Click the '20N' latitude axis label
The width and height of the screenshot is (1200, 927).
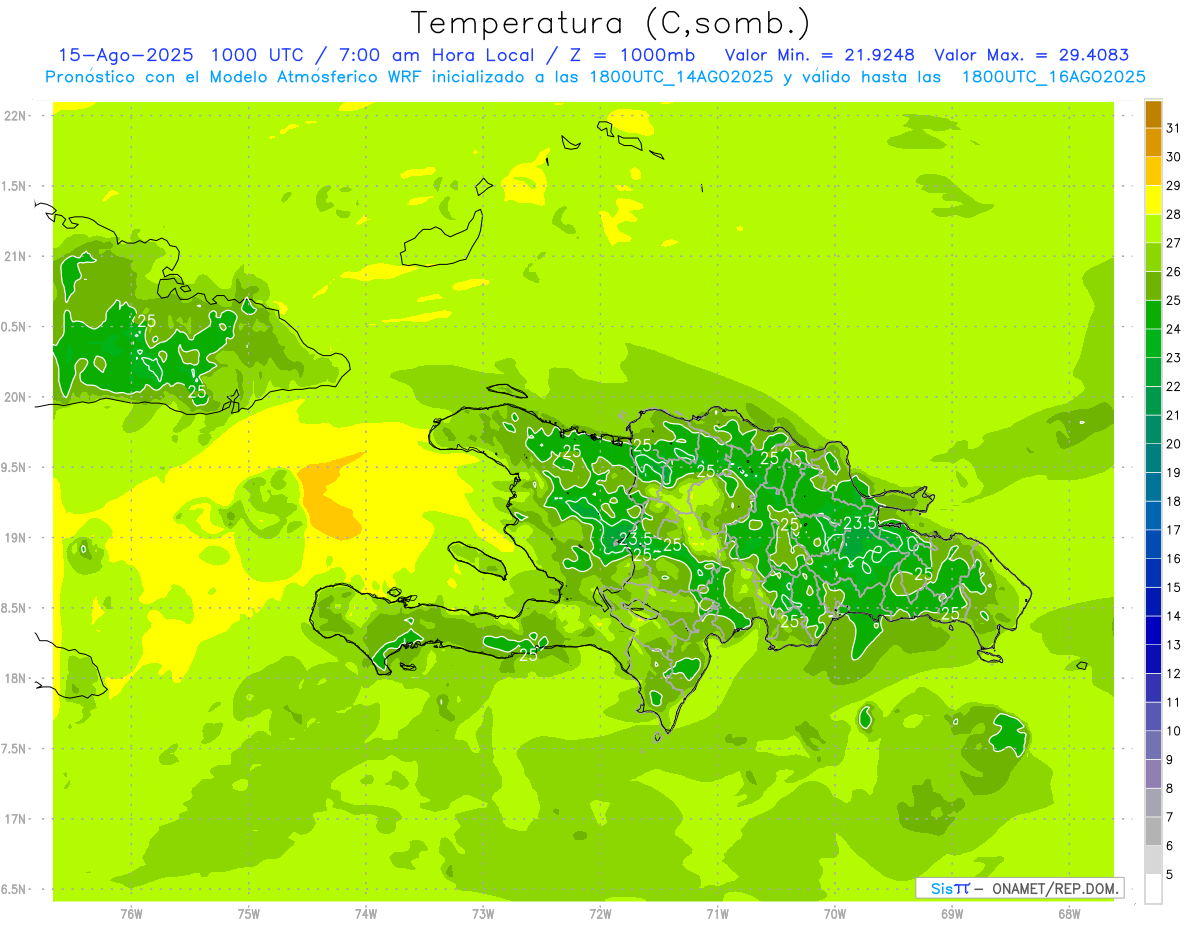[15, 397]
